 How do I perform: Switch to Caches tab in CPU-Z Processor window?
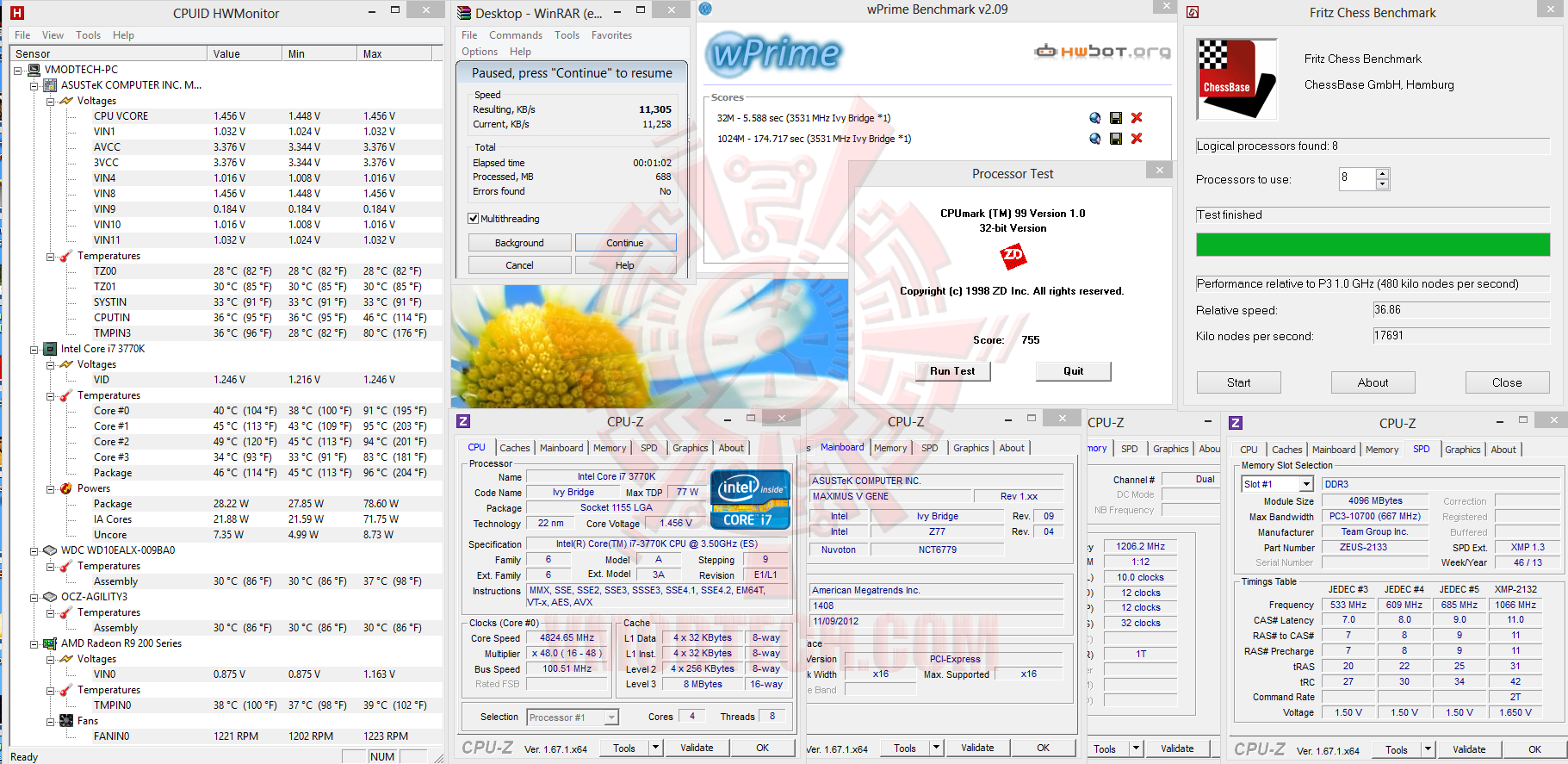[515, 448]
